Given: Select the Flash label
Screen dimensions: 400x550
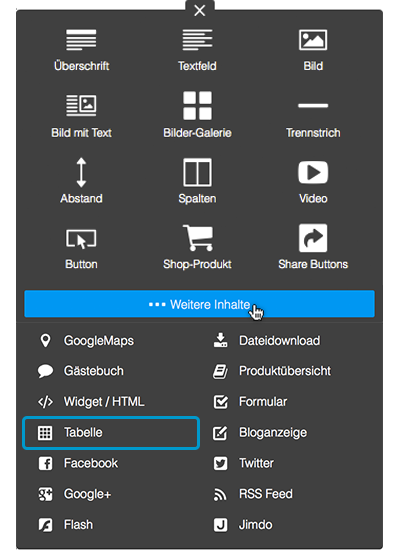Looking at the screenshot, I should click(79, 525).
